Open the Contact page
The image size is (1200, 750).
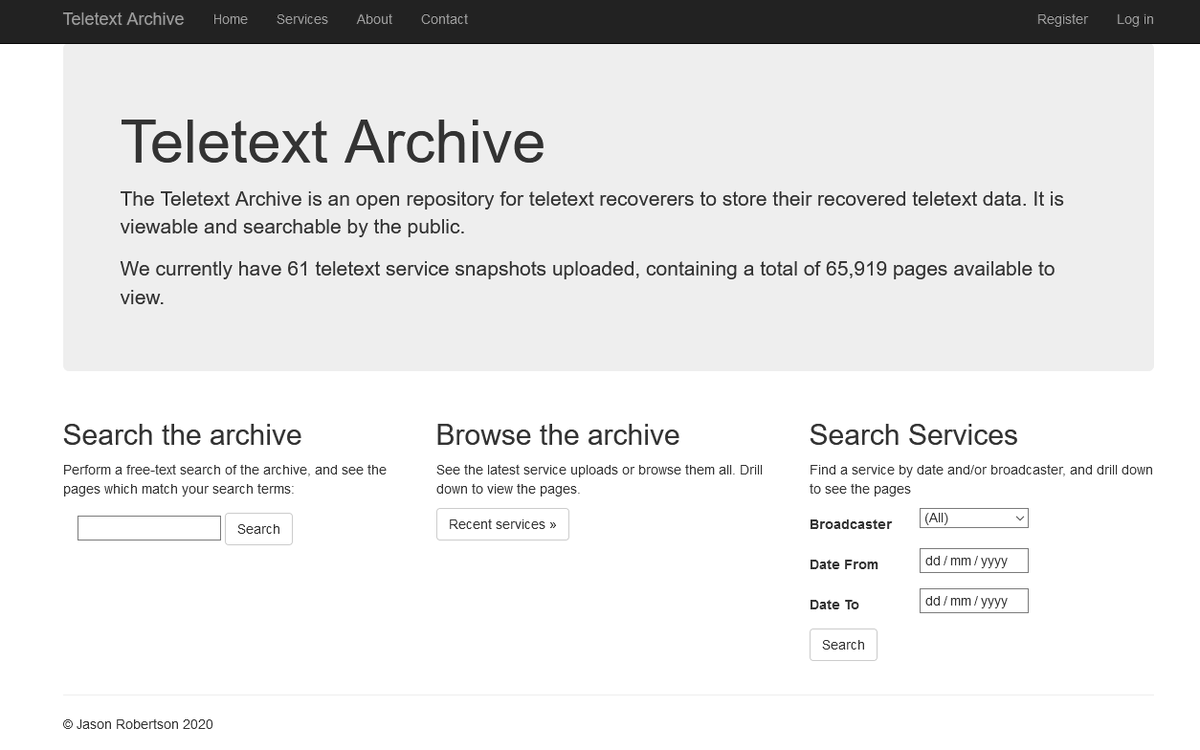point(444,19)
